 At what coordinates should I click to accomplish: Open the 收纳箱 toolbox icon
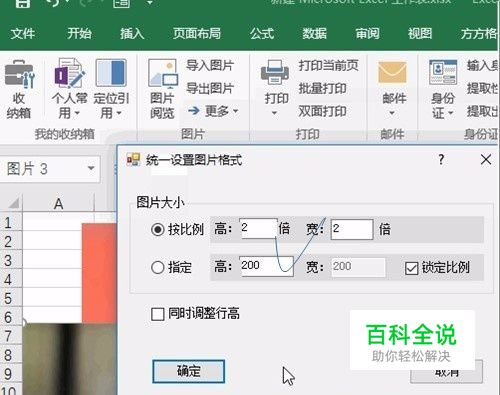pos(19,75)
